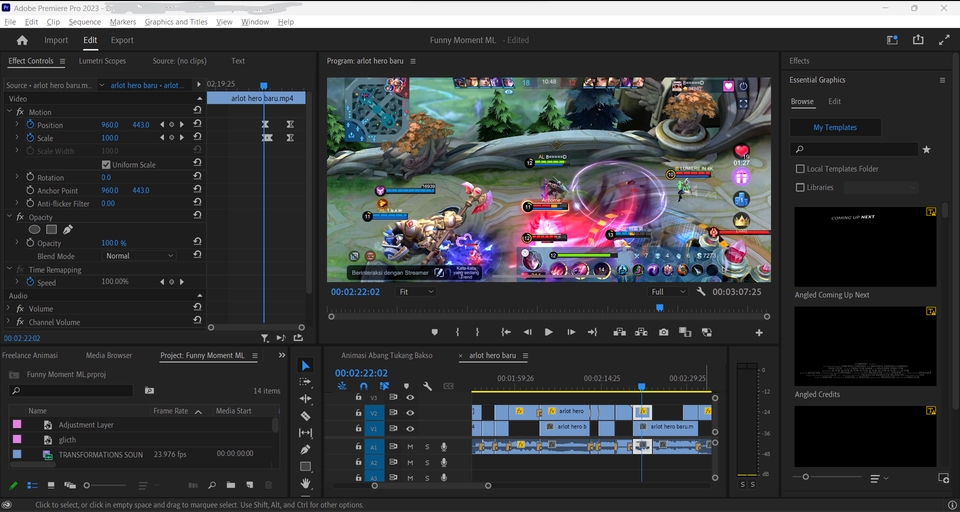Create ellipse mask for Opacity
Screen dimensions: 960x512
[x=34, y=230]
